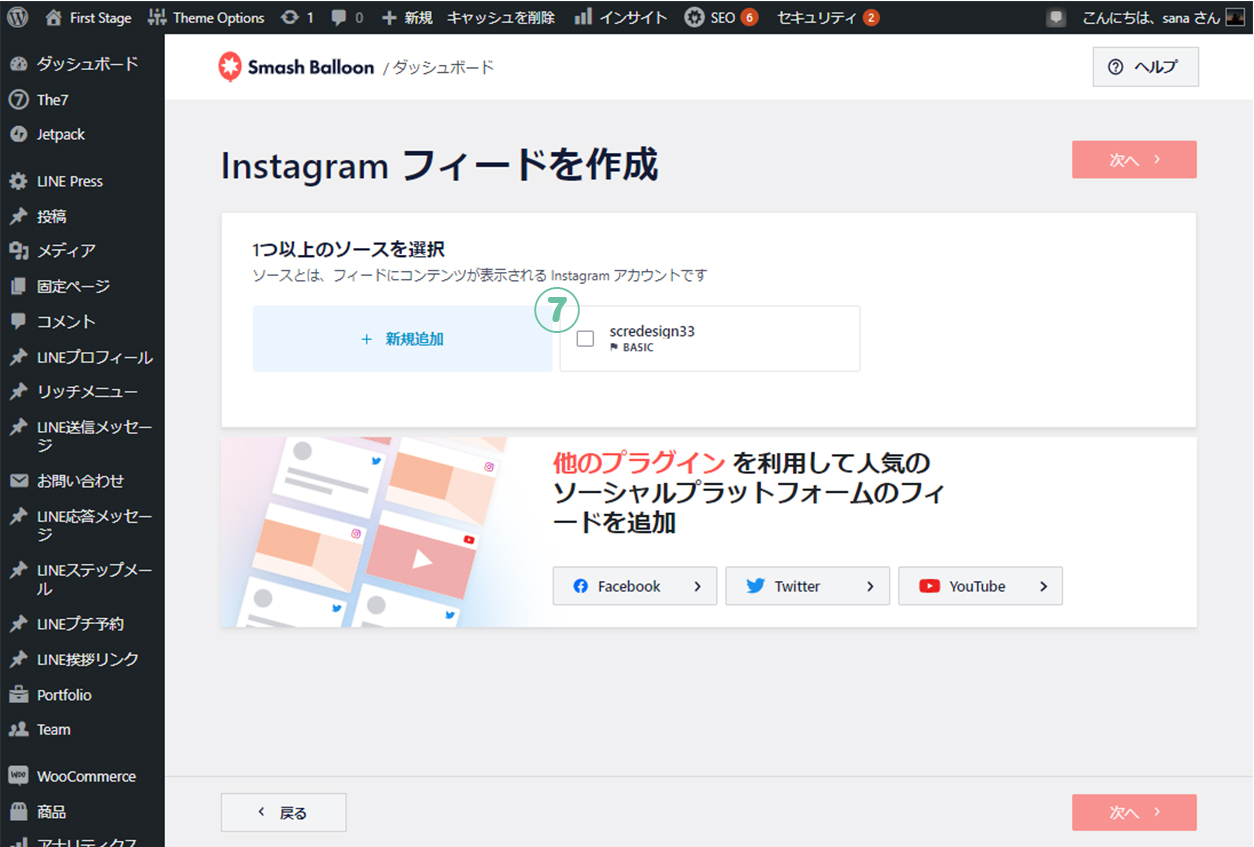Click the top 次へ next button

click(1134, 160)
